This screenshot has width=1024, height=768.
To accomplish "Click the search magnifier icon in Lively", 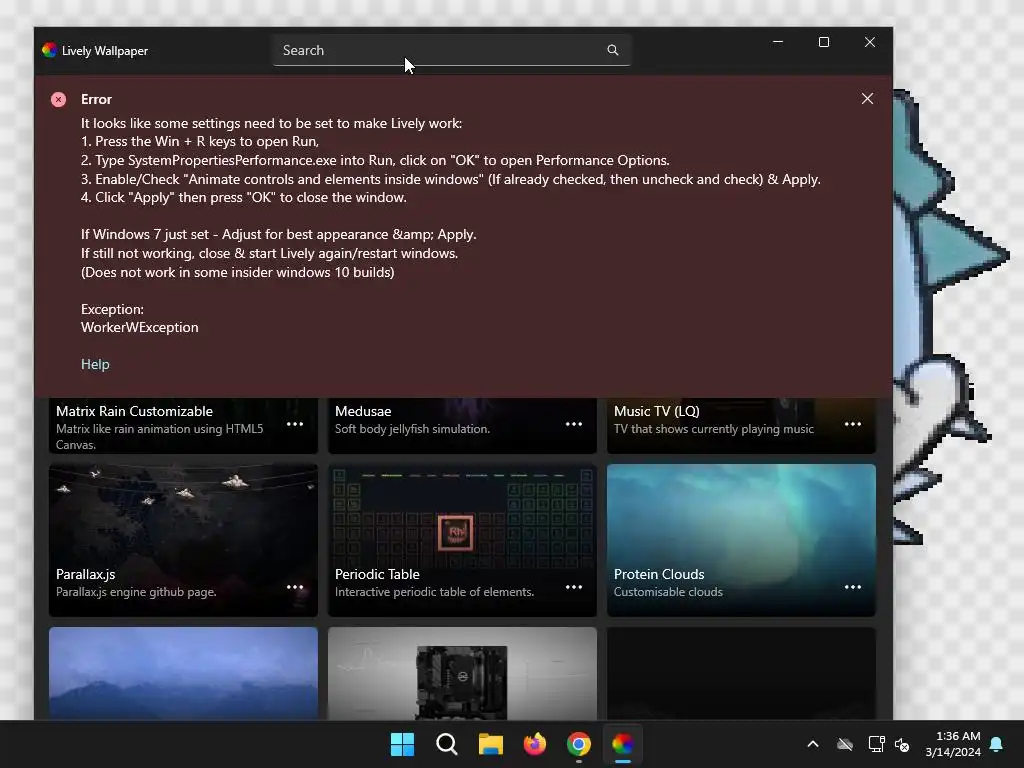I will tap(613, 50).
